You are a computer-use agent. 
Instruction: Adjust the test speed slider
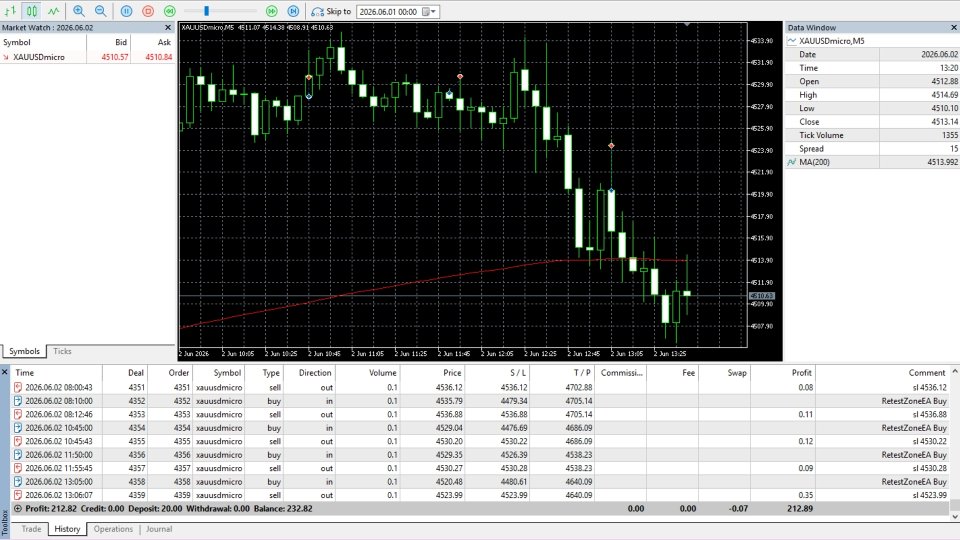(x=206, y=11)
